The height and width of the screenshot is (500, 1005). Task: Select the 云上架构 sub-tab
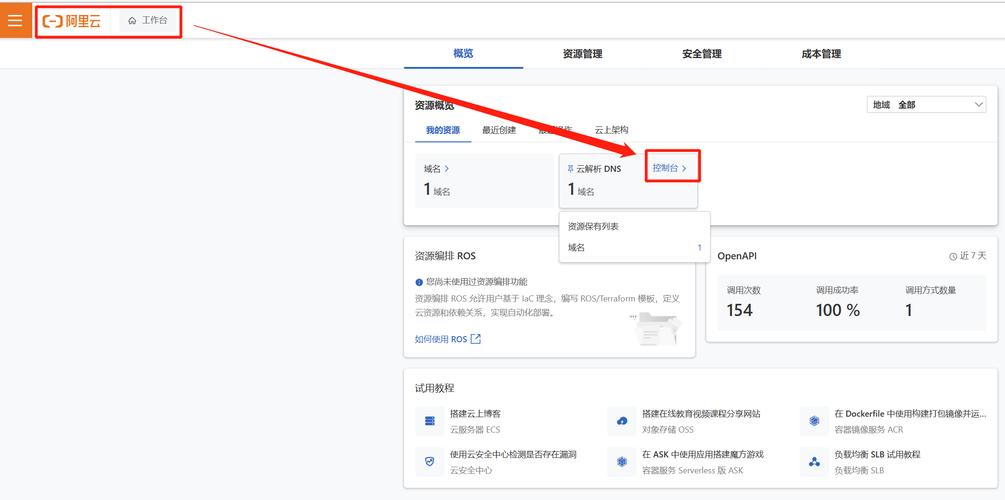click(611, 130)
